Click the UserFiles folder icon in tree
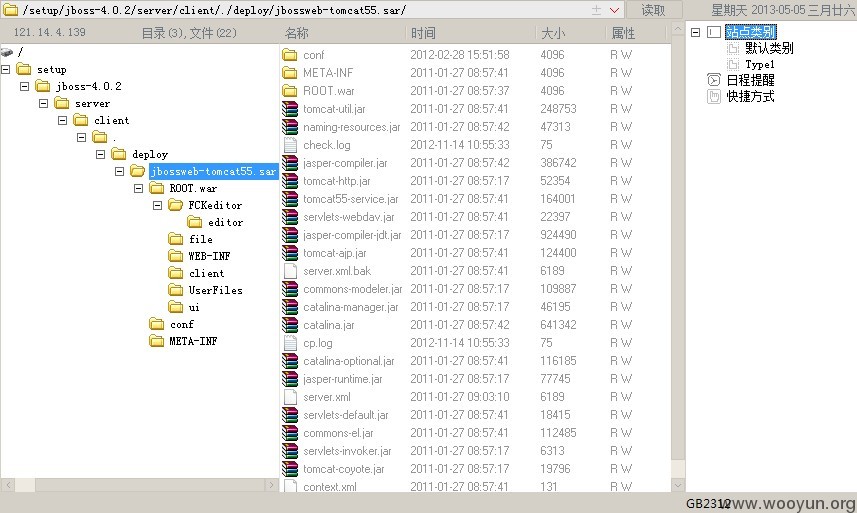Image resolution: width=857 pixels, height=513 pixels. tap(175, 290)
